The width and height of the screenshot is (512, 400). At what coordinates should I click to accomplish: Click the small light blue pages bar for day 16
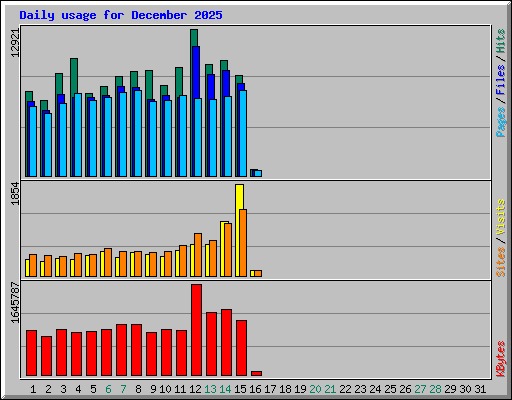(x=258, y=174)
